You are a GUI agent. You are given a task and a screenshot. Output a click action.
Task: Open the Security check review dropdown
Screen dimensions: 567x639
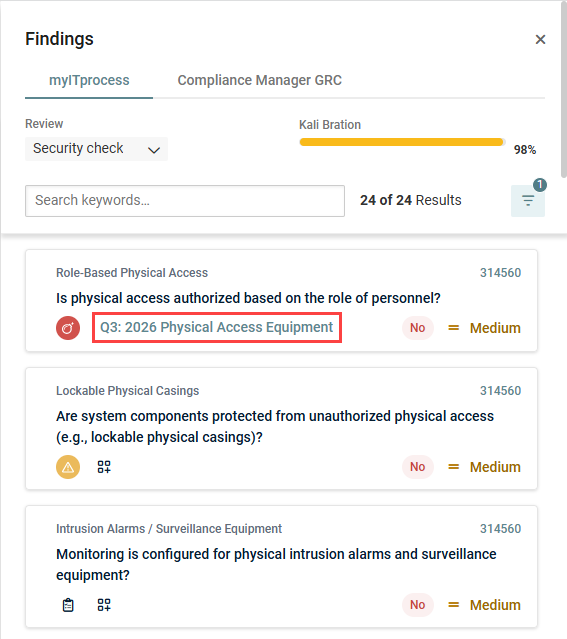click(x=96, y=149)
